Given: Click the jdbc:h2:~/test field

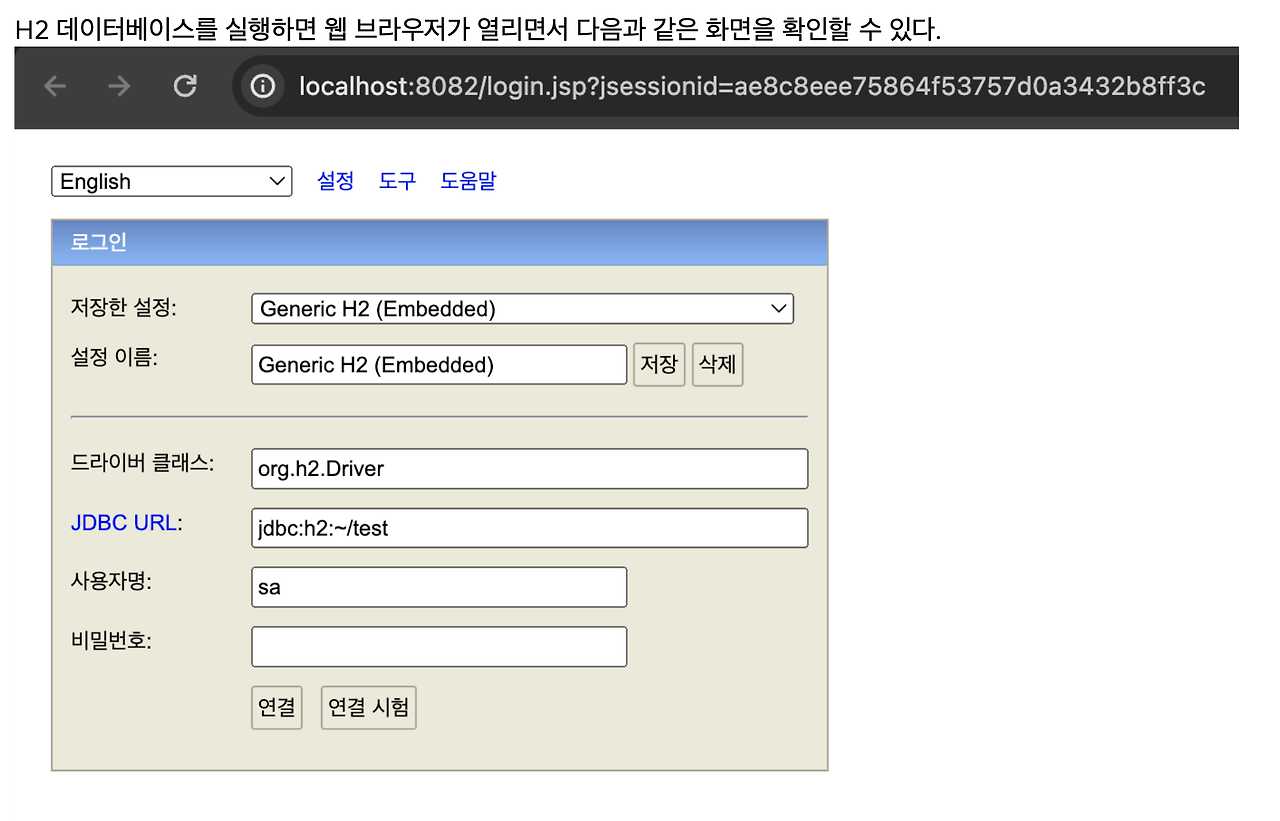Looking at the screenshot, I should pos(529,528).
